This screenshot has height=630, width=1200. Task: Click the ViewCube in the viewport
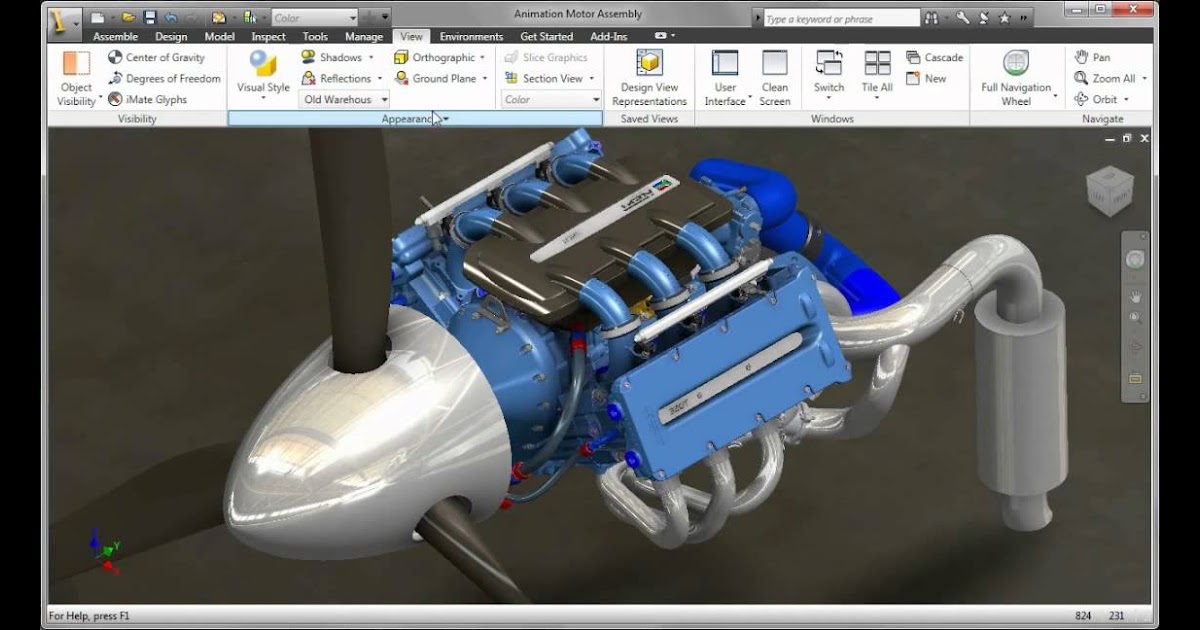pos(1110,191)
